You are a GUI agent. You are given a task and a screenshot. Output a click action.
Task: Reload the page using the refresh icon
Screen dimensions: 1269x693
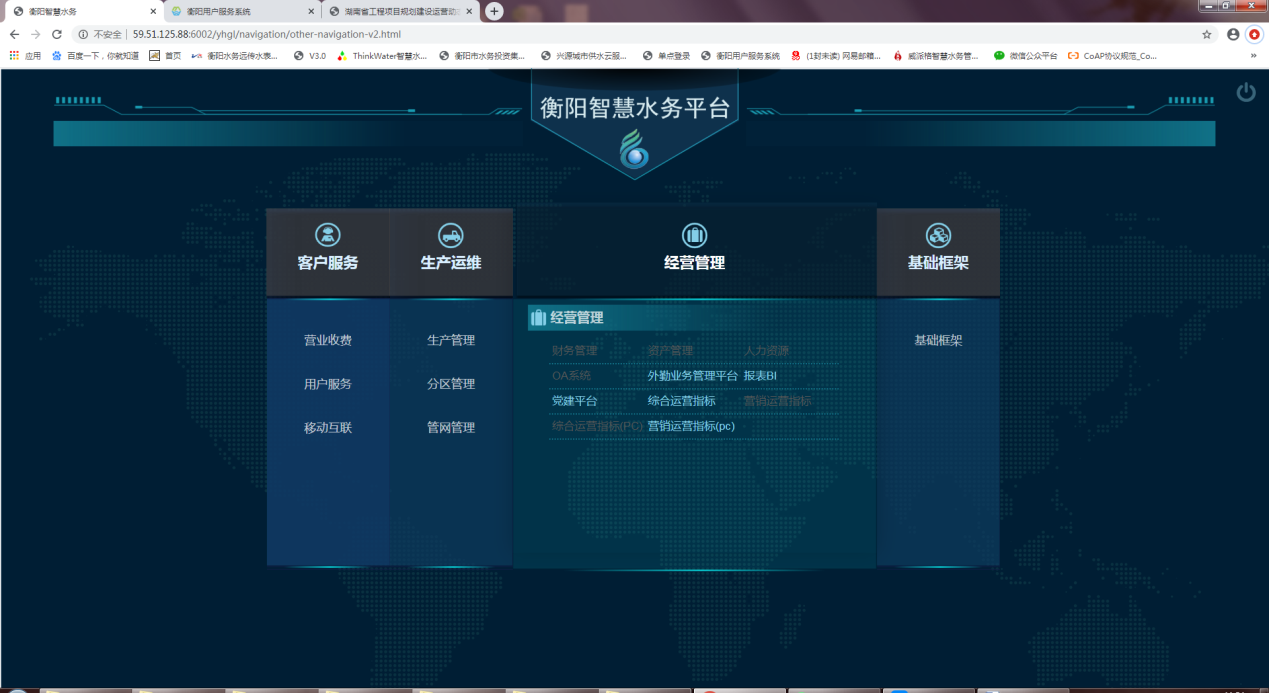(57, 34)
